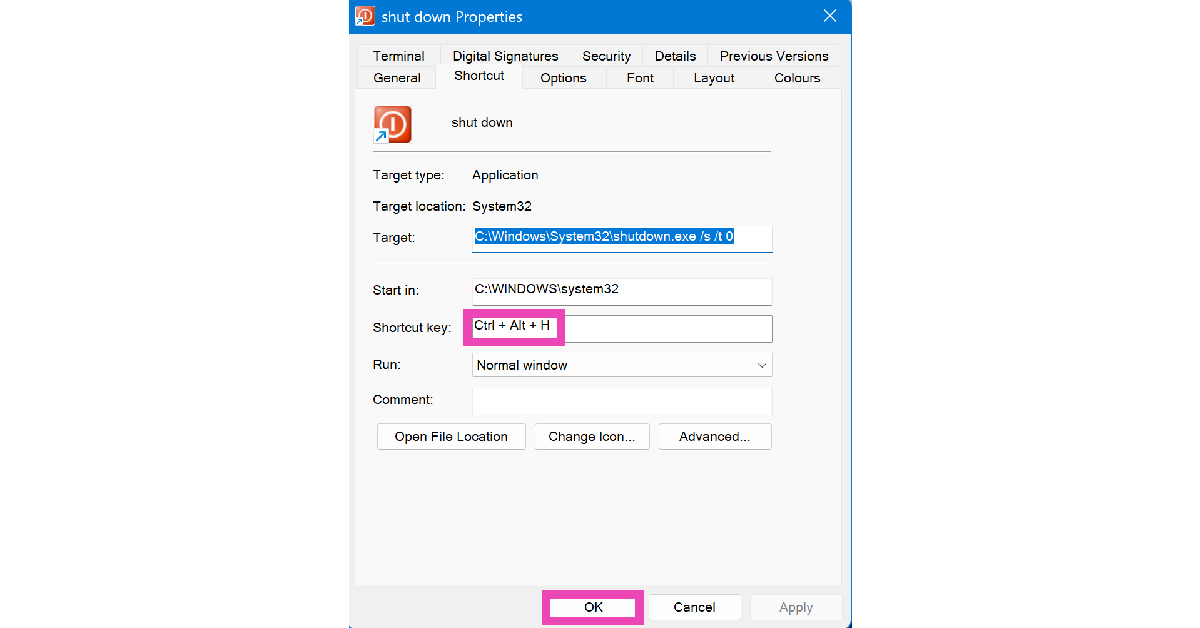Show the Options tab

563,78
